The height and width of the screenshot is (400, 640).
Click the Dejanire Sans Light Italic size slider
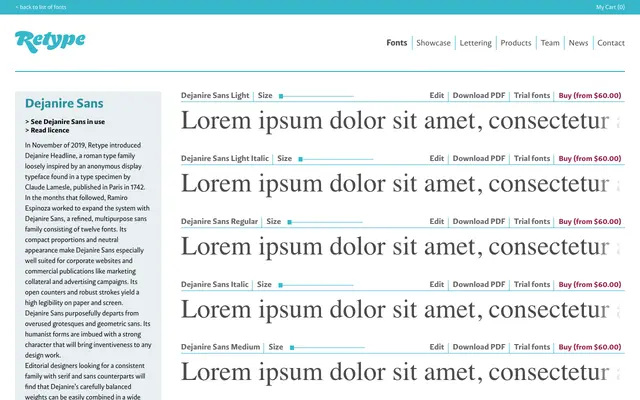tap(336, 159)
